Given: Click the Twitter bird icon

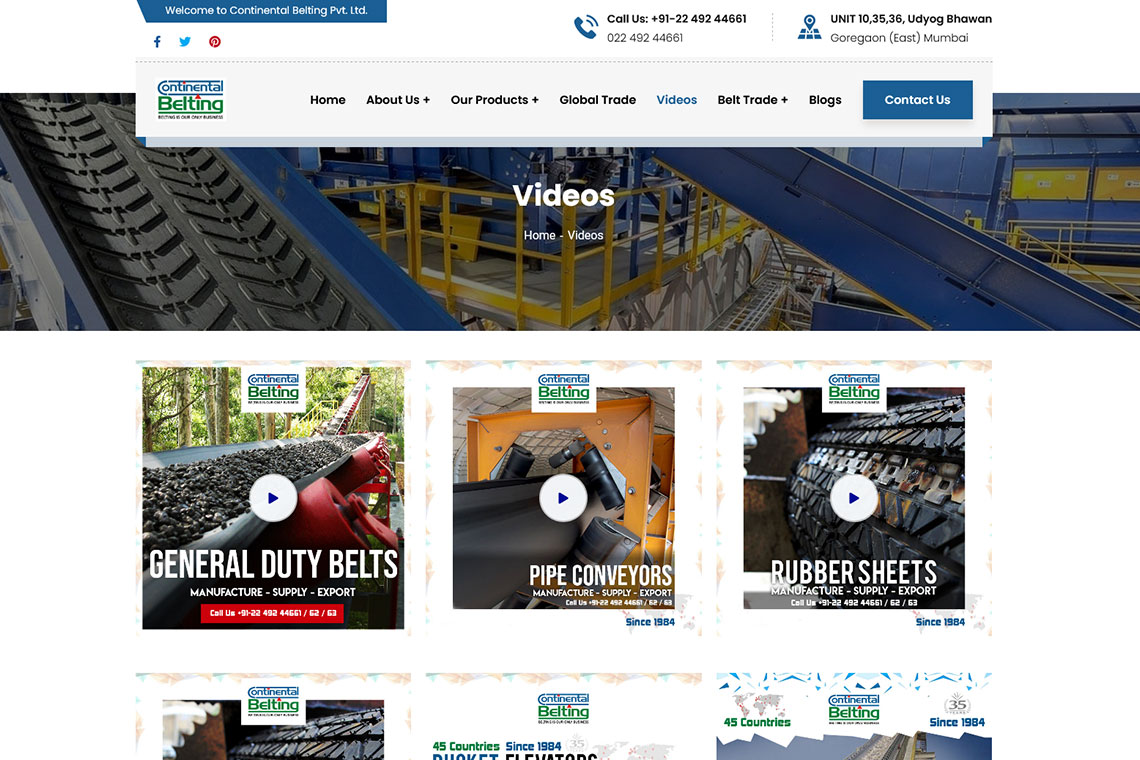Looking at the screenshot, I should point(184,42).
